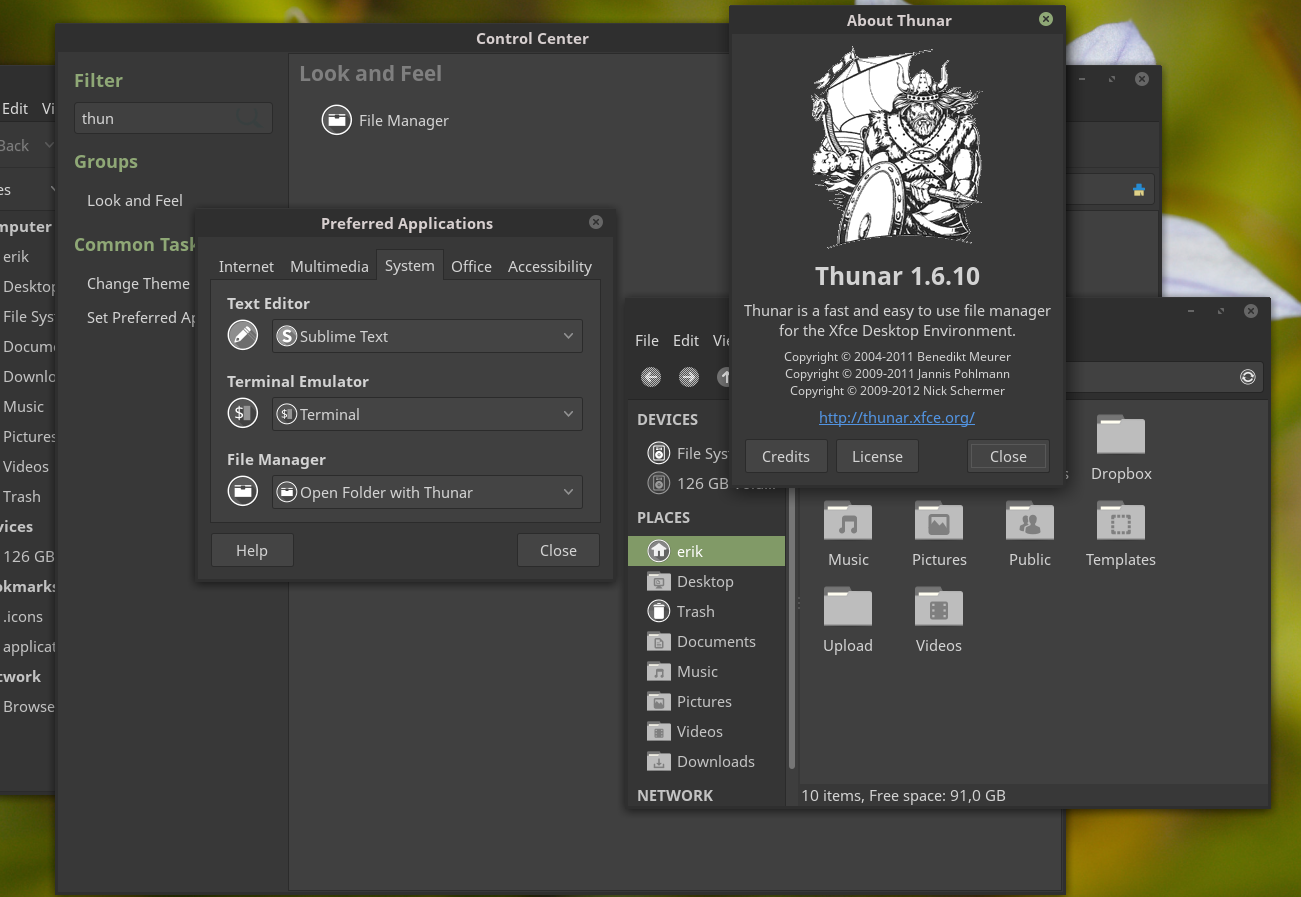Open the thunar.xfce.org link

click(x=897, y=417)
